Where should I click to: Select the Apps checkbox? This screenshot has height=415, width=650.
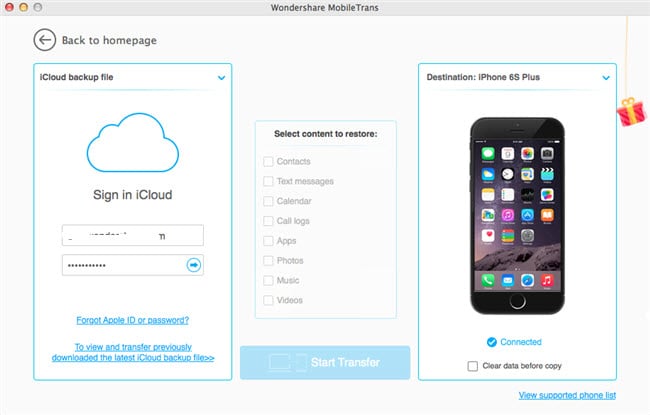click(x=268, y=241)
